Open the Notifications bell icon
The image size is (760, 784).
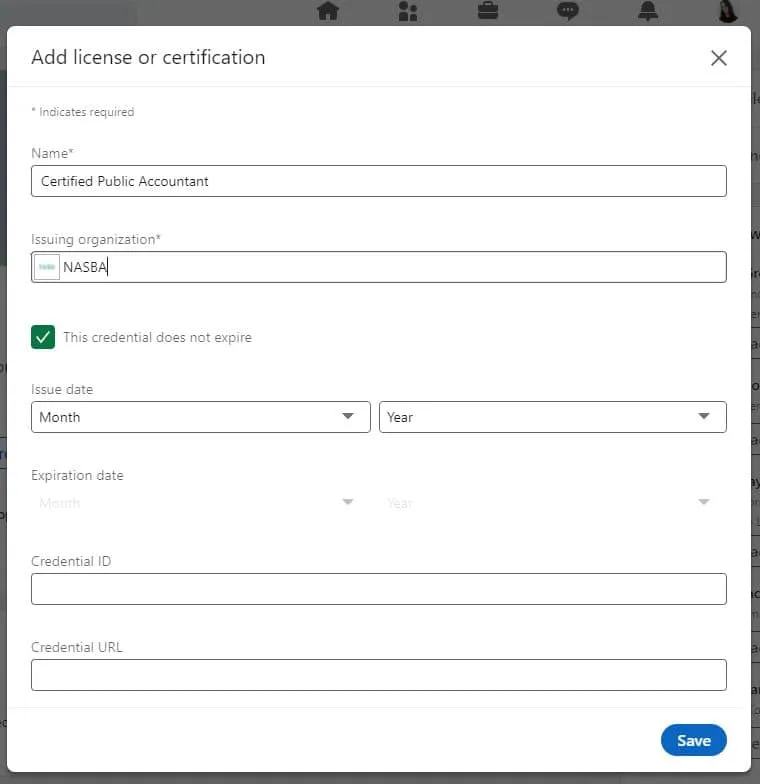click(x=648, y=11)
